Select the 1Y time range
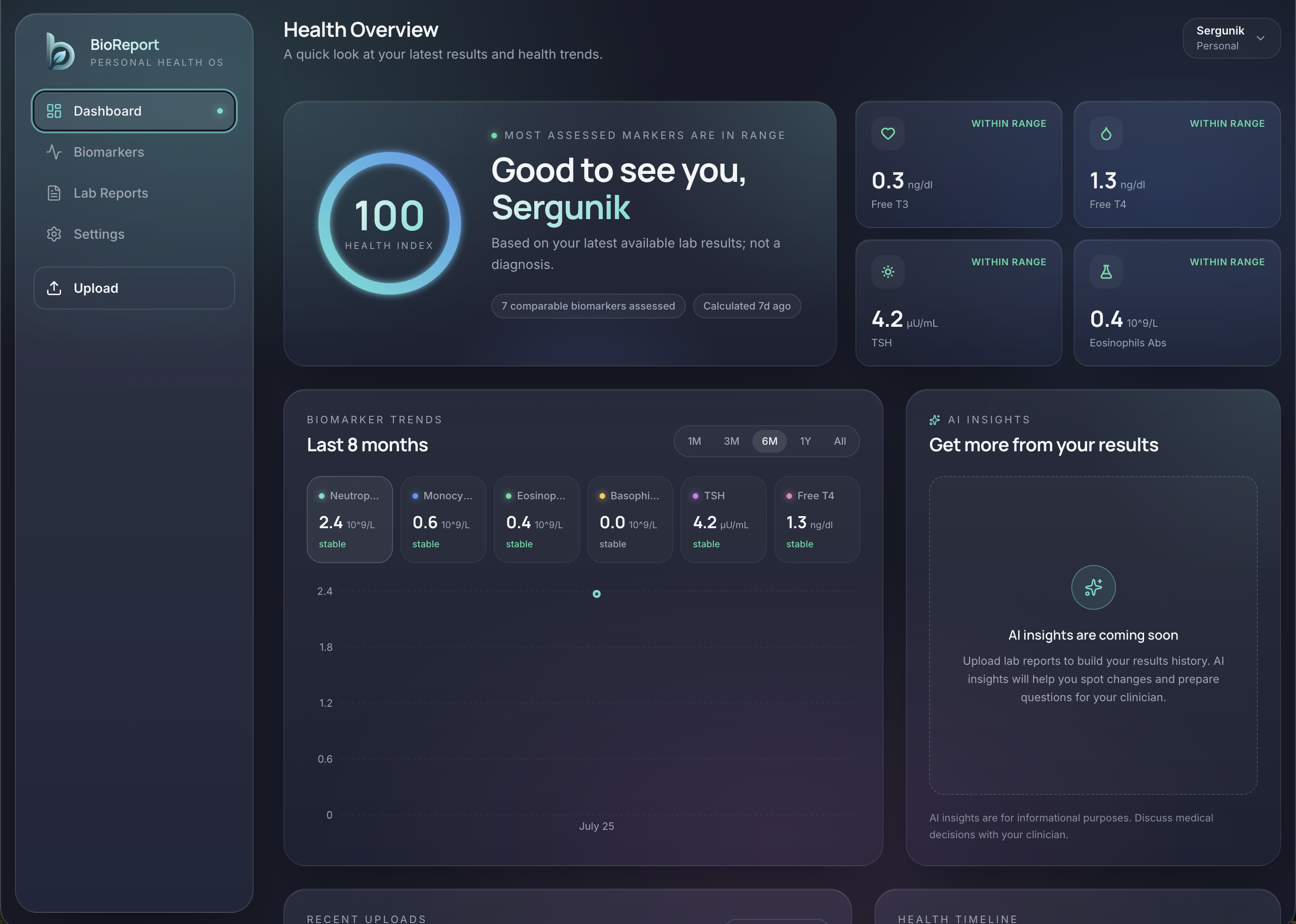 pos(805,441)
